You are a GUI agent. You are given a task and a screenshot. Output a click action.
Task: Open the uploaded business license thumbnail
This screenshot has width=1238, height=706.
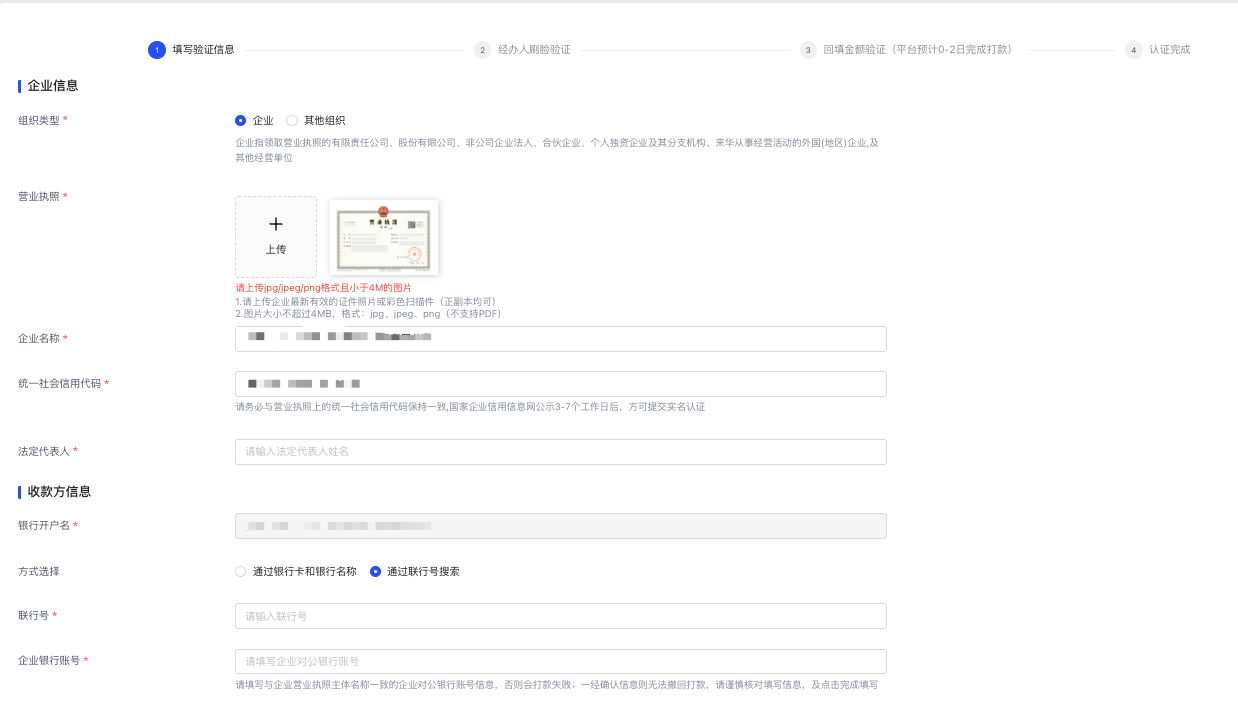coord(384,237)
